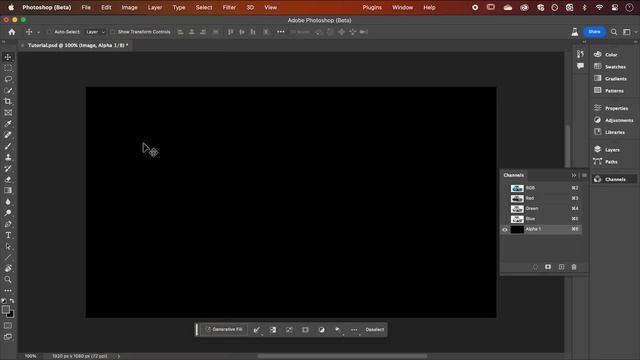The width and height of the screenshot is (640, 360).
Task: Select the Hand tool
Action: (x=8, y=269)
